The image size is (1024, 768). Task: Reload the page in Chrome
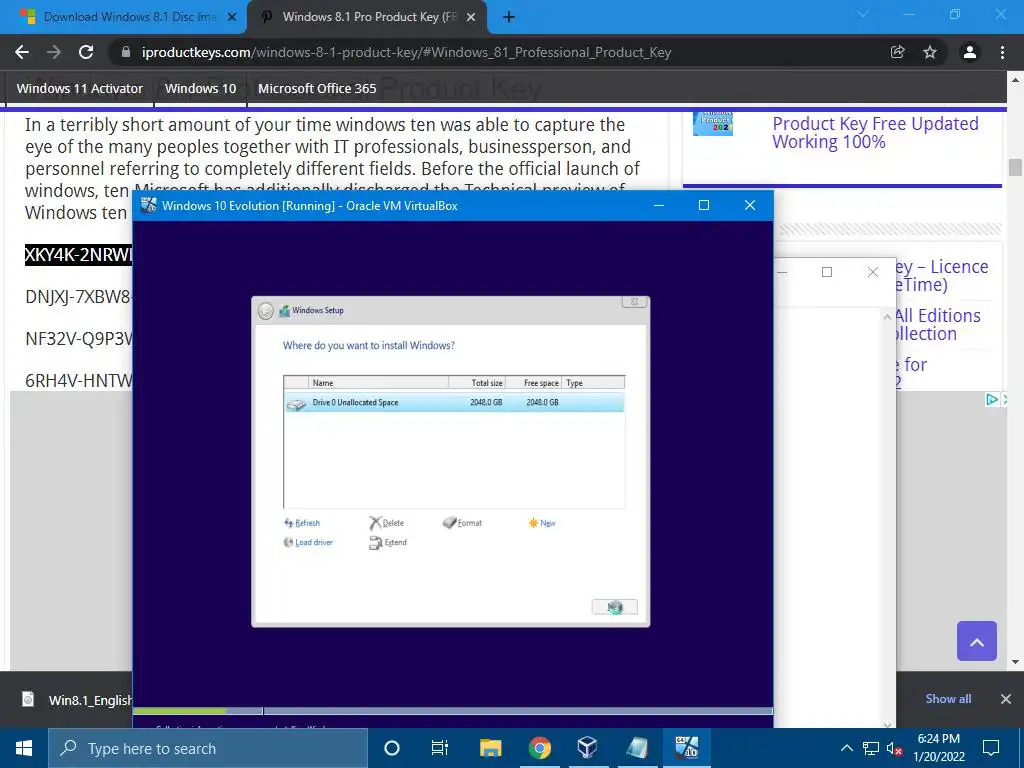(86, 52)
